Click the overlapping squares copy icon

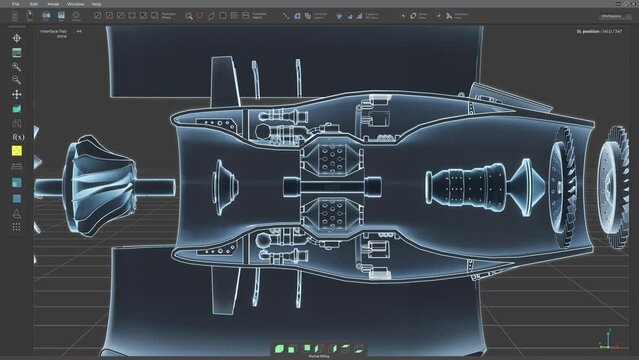coord(308,16)
